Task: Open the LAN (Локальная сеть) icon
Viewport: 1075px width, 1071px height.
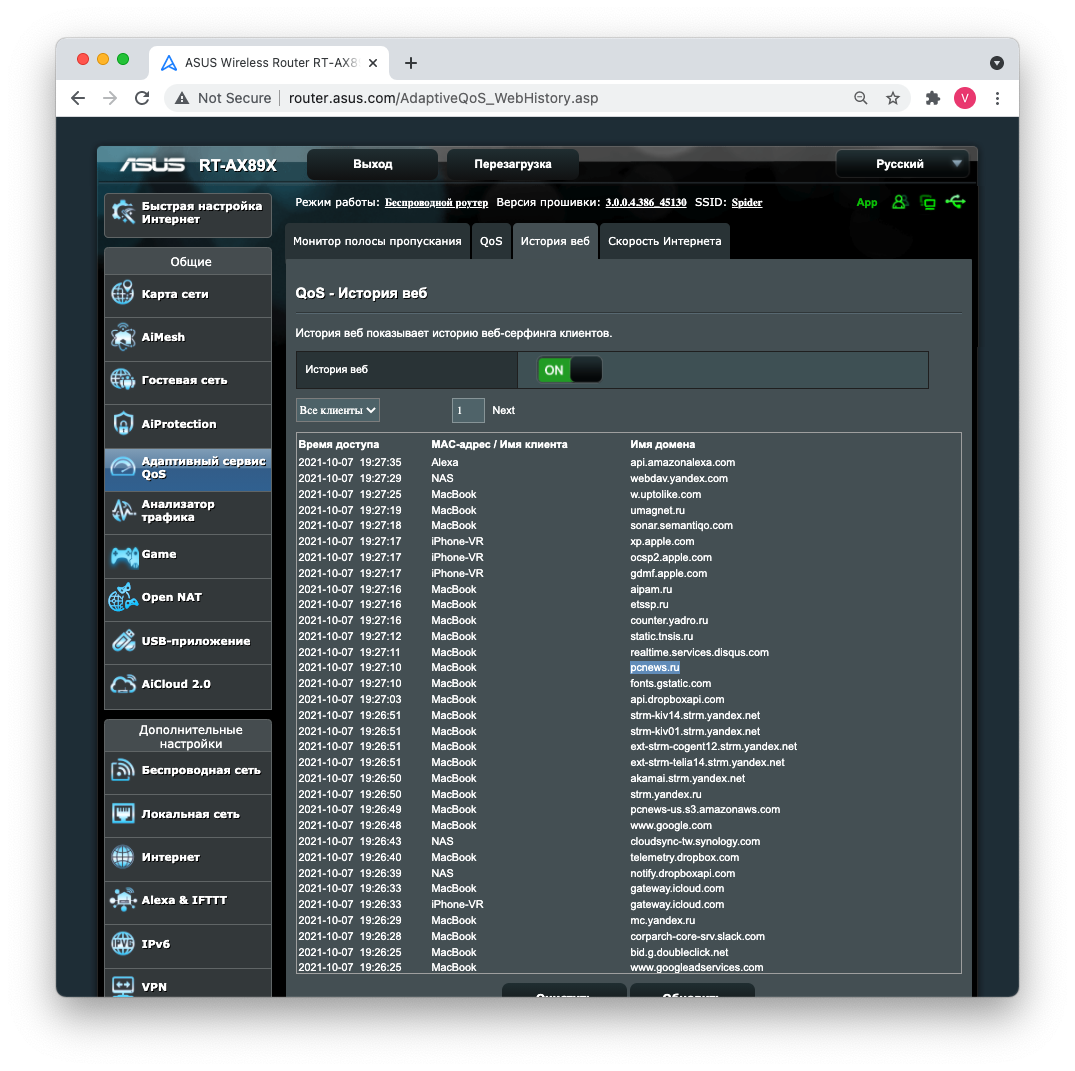Action: coord(123,814)
